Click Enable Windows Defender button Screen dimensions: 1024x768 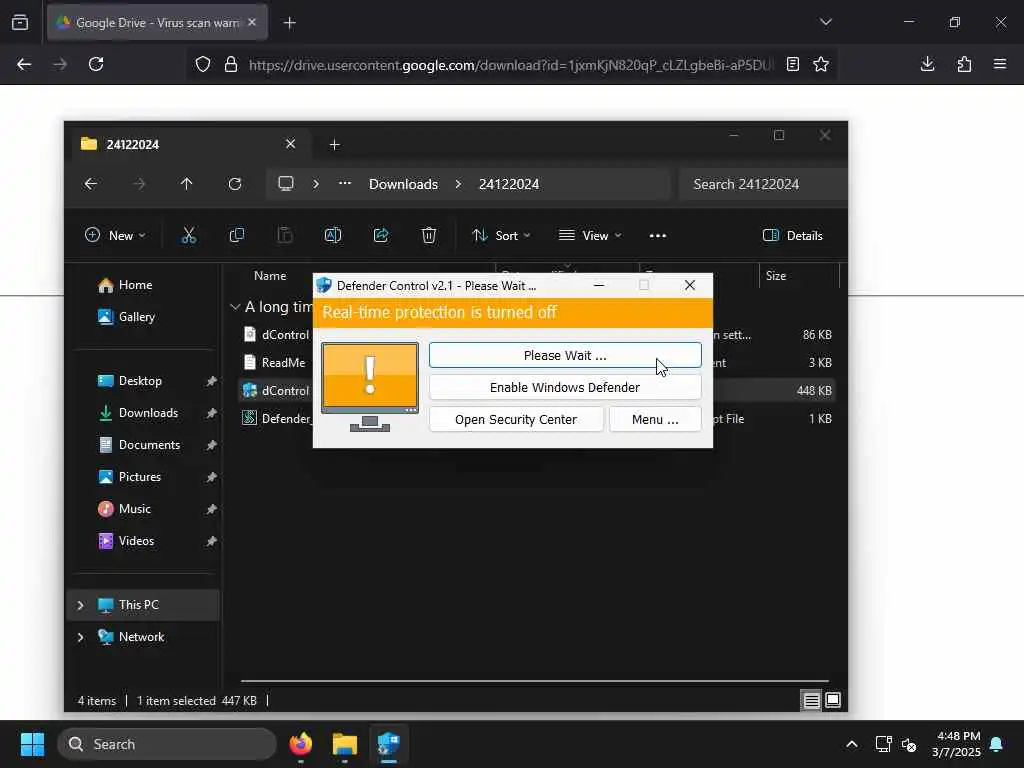565,387
